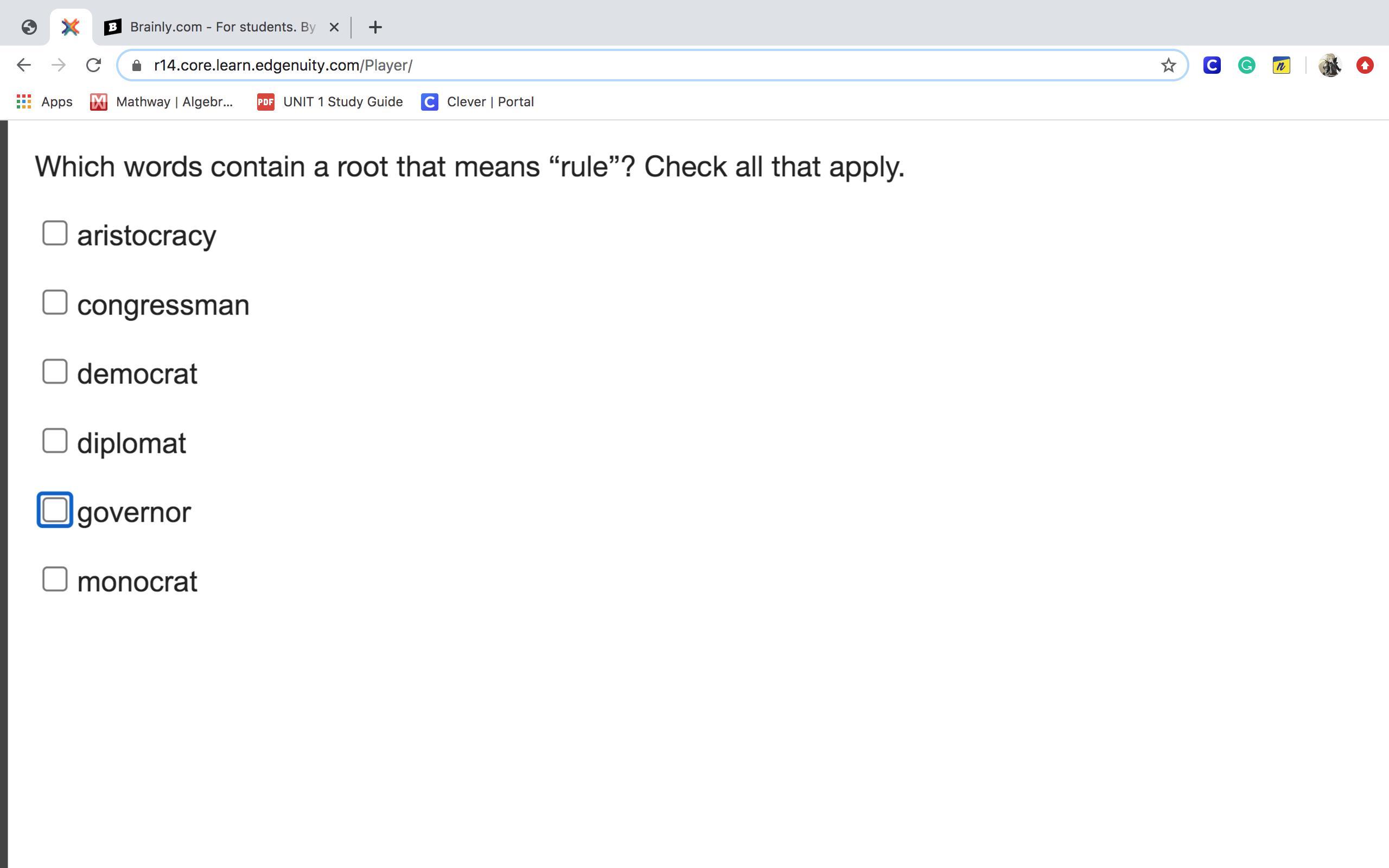
Task: Check the democrat checkbox
Action: [x=55, y=372]
